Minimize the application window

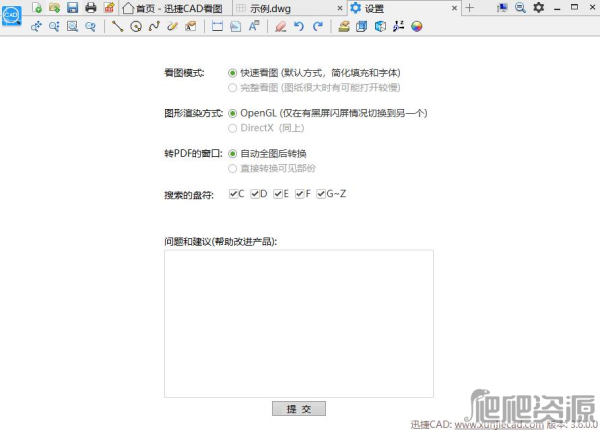(557, 8)
